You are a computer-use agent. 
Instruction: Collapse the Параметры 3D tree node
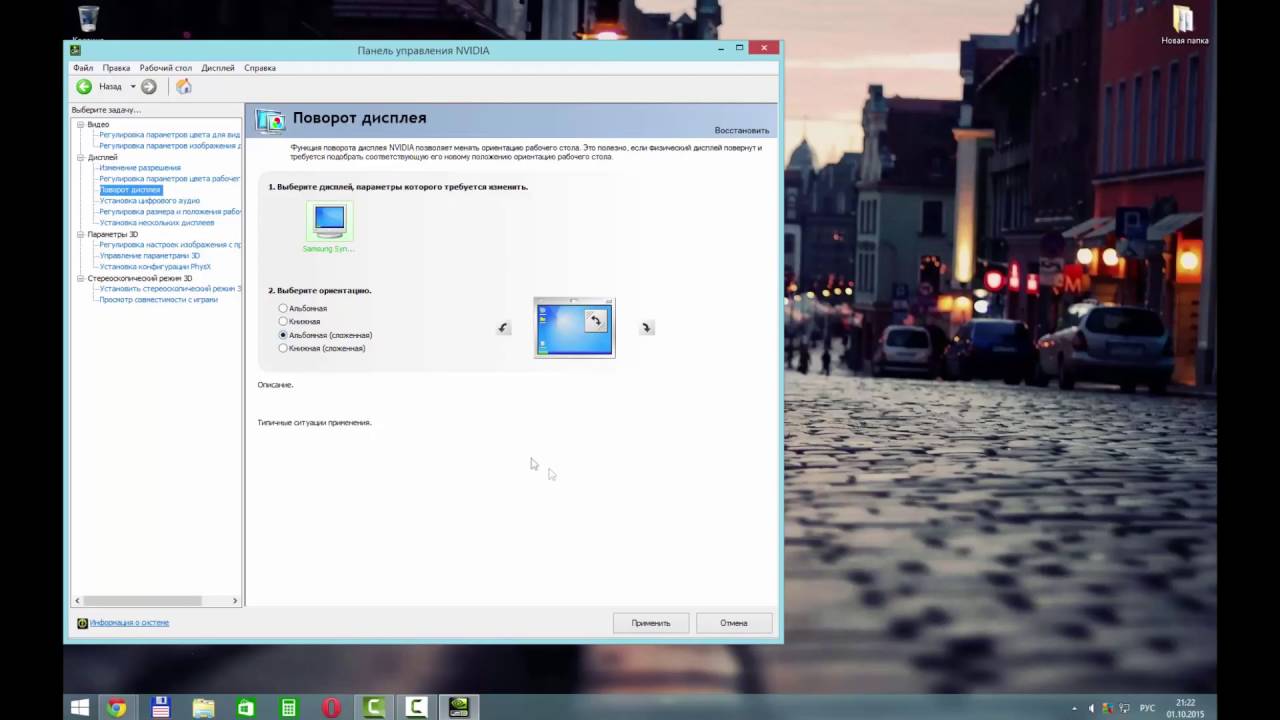click(81, 235)
